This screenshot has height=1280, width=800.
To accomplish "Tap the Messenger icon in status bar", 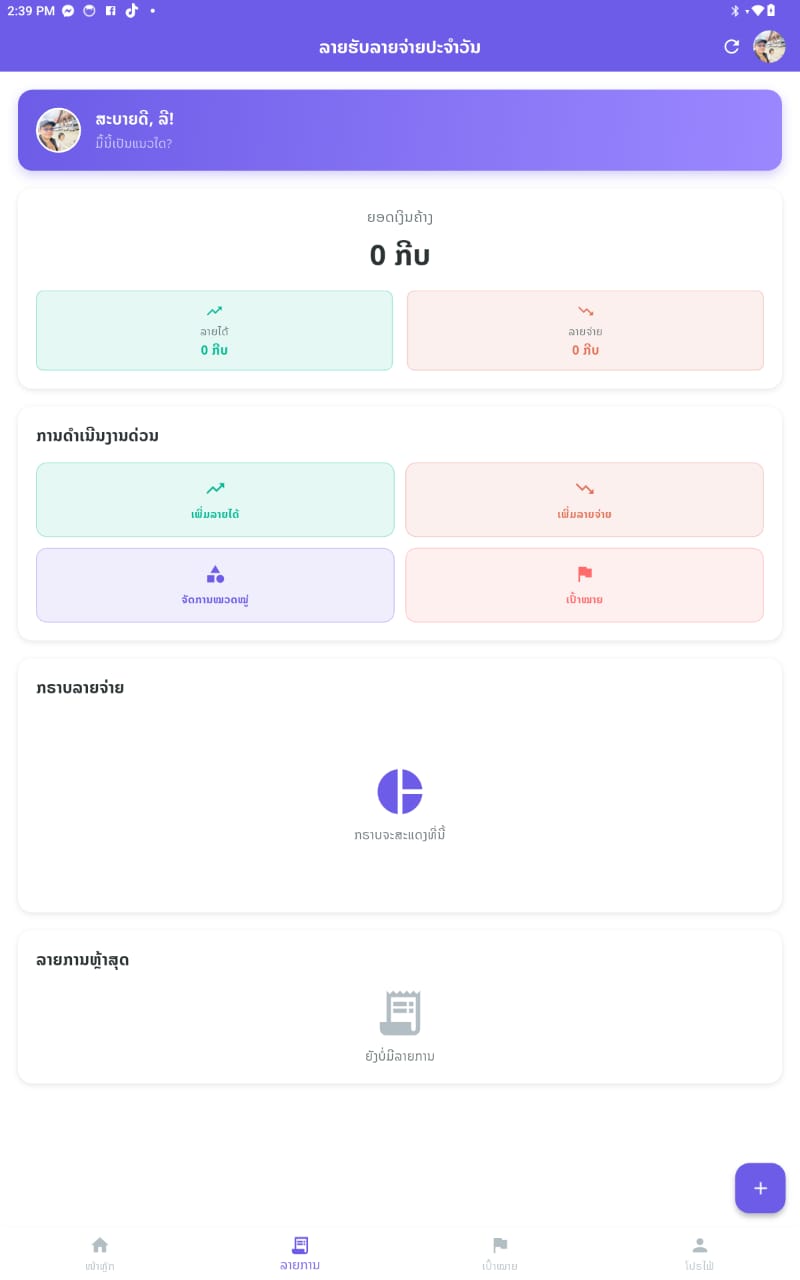I will coord(68,11).
